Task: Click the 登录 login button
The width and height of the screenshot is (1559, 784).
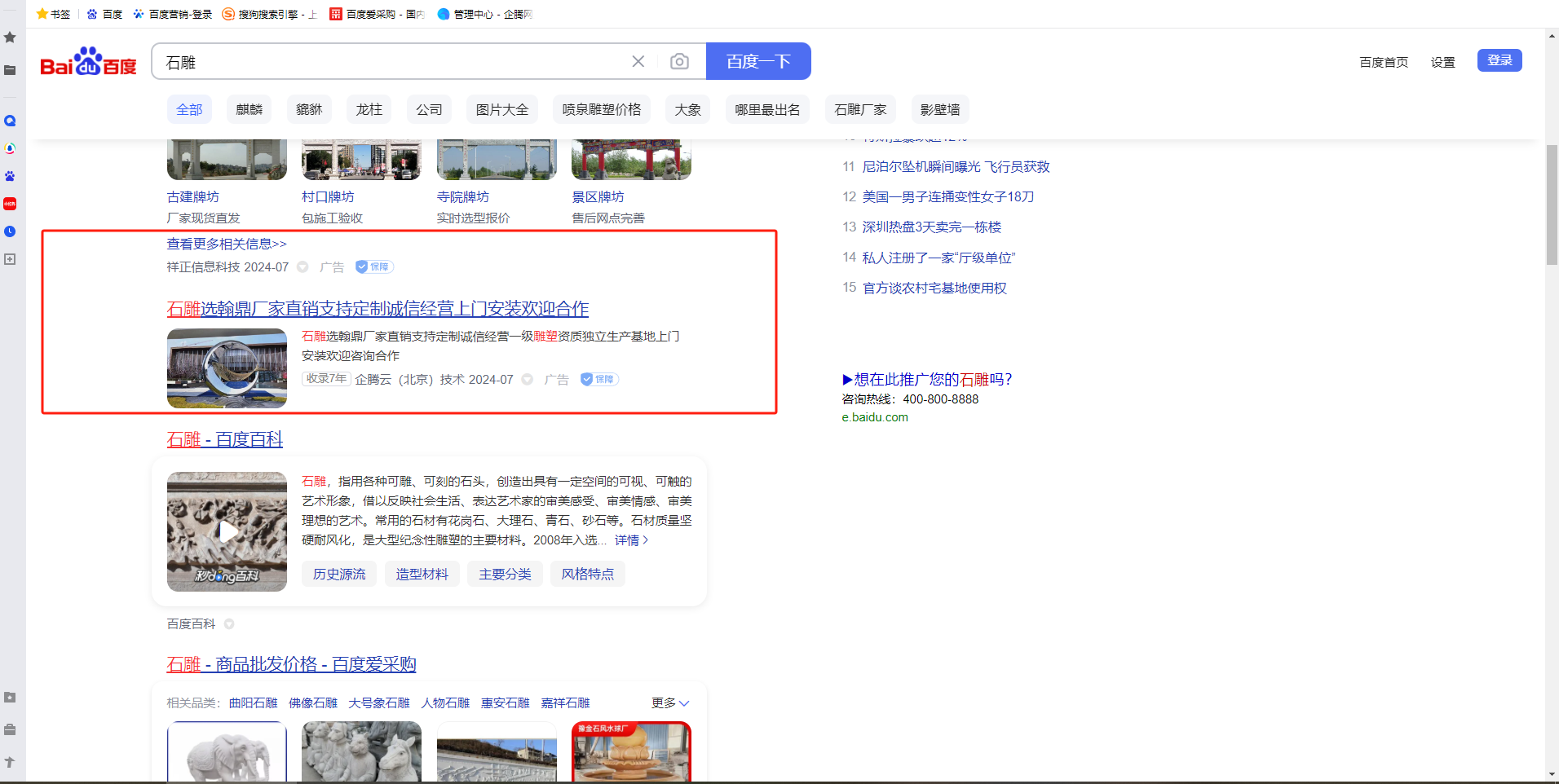Action: [1499, 60]
